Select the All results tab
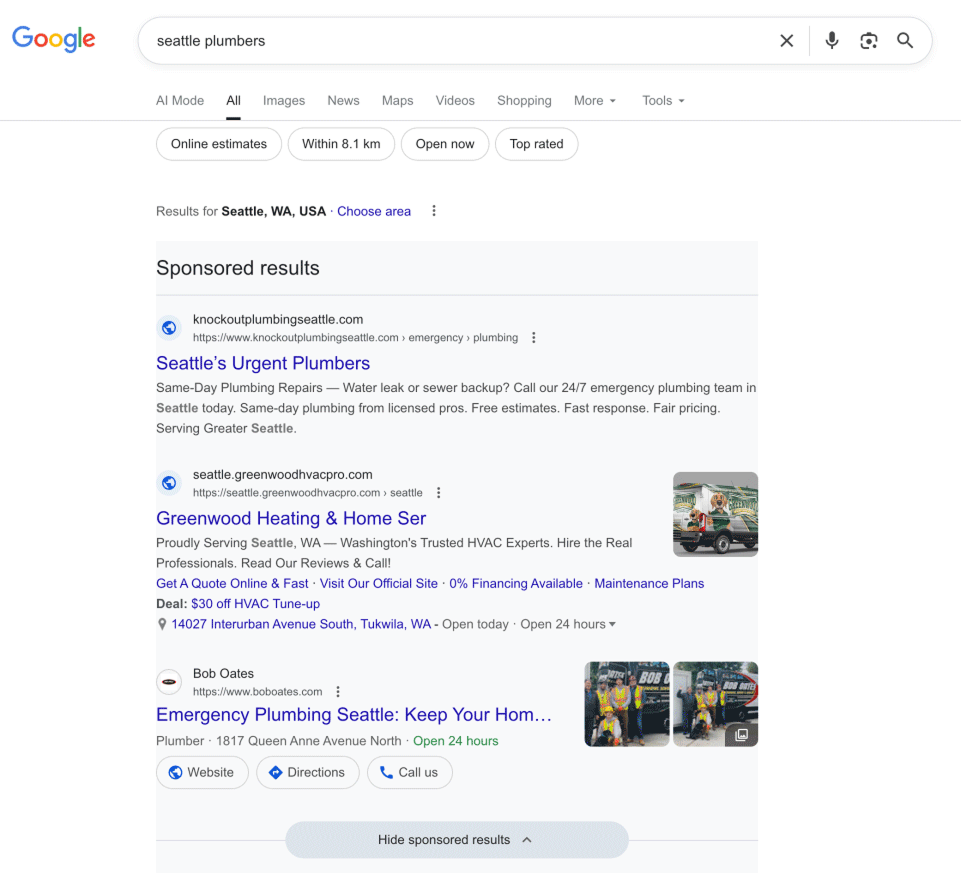 pos(234,100)
